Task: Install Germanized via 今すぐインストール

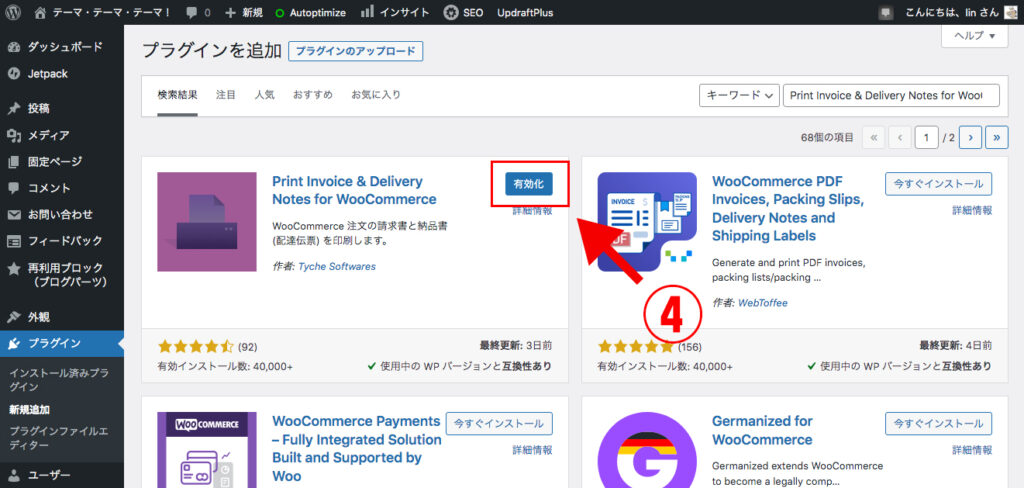Action: (938, 424)
